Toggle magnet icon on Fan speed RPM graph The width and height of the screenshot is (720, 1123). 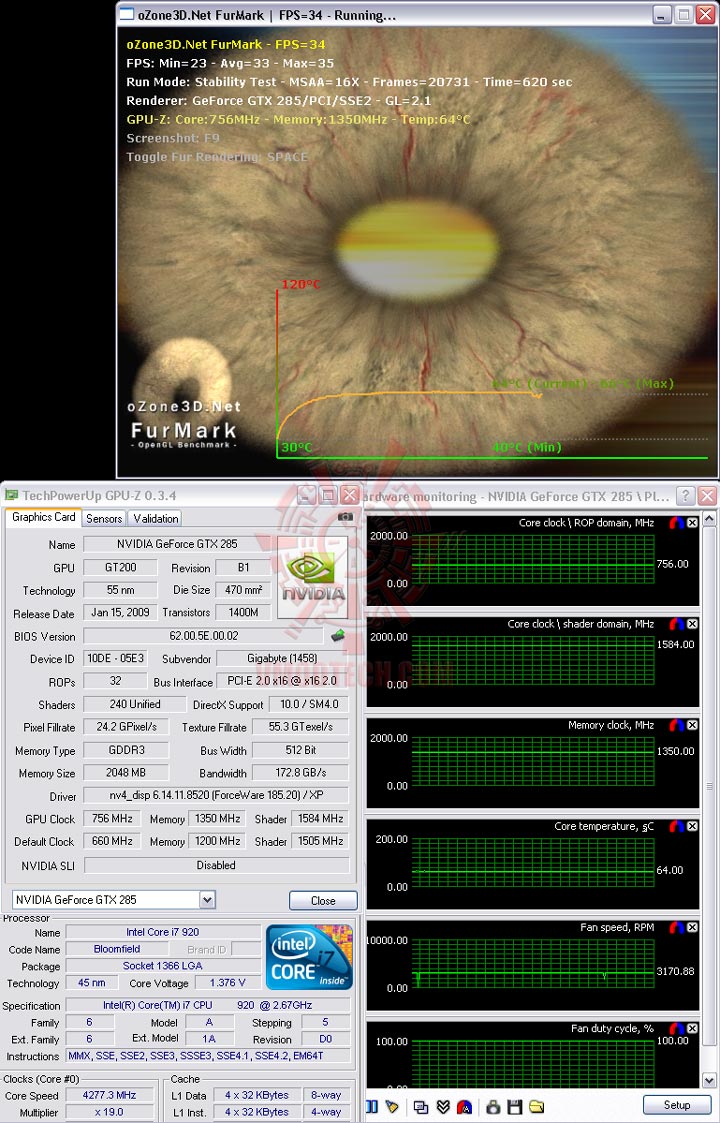(677, 927)
